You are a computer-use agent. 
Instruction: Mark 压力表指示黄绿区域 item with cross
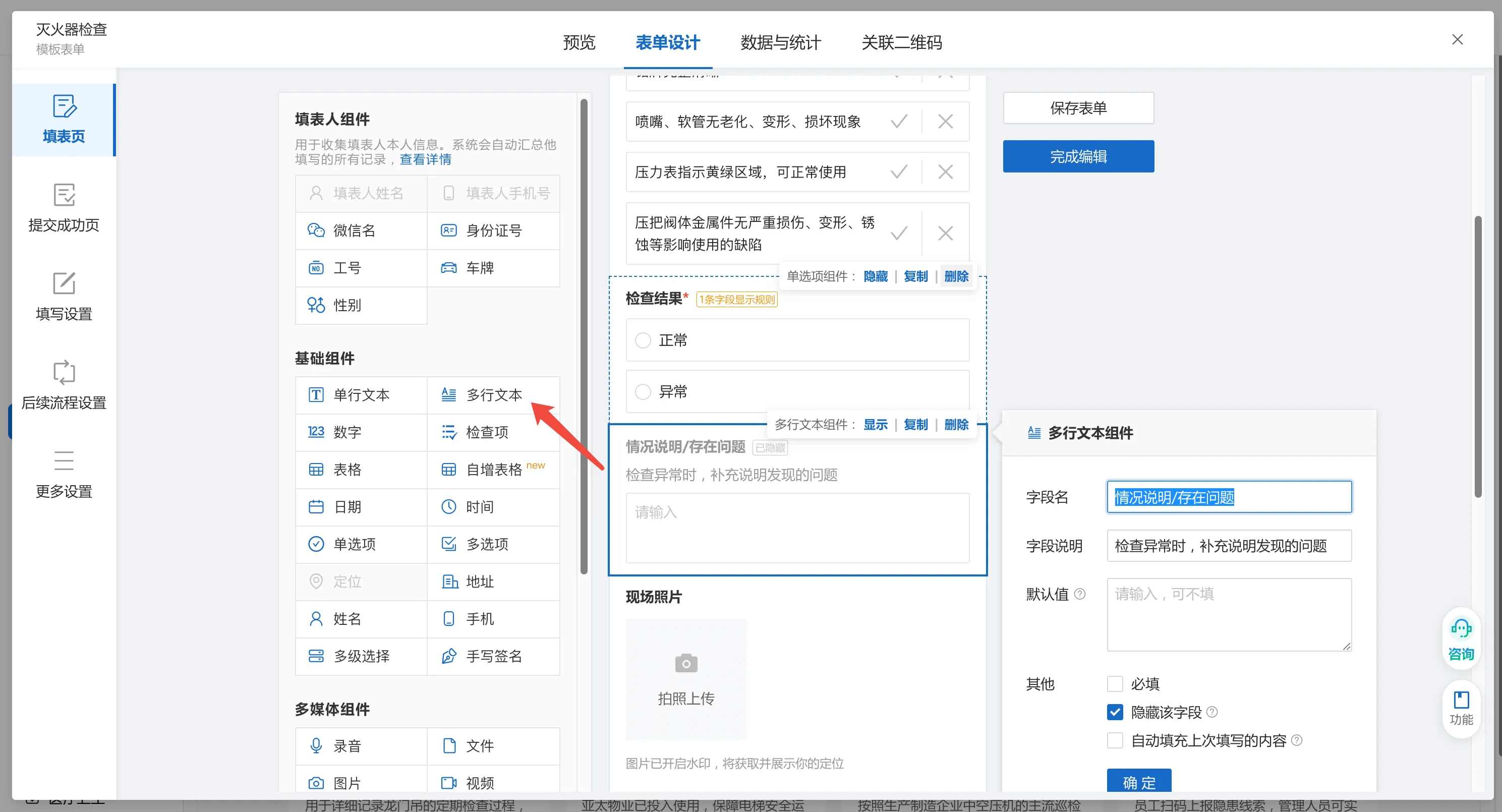click(x=945, y=172)
